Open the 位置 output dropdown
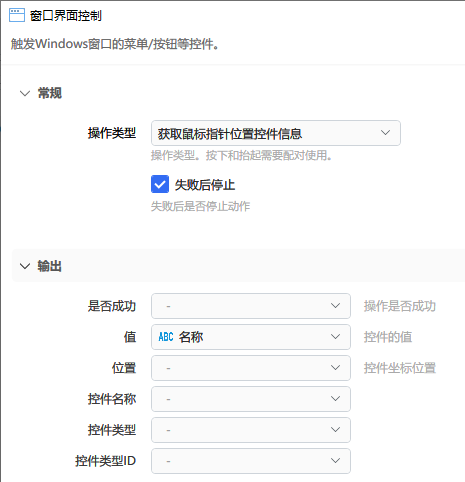465x482 pixels. click(x=251, y=368)
